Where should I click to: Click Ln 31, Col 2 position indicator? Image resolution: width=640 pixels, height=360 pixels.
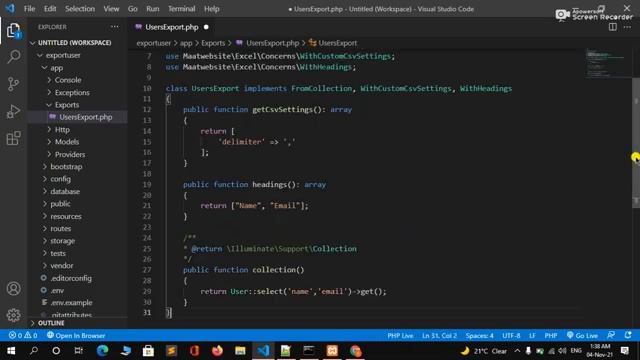(439, 336)
